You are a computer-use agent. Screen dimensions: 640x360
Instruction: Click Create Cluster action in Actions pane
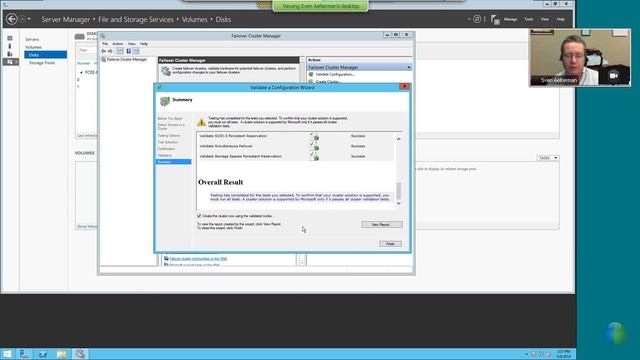pyautogui.click(x=328, y=82)
